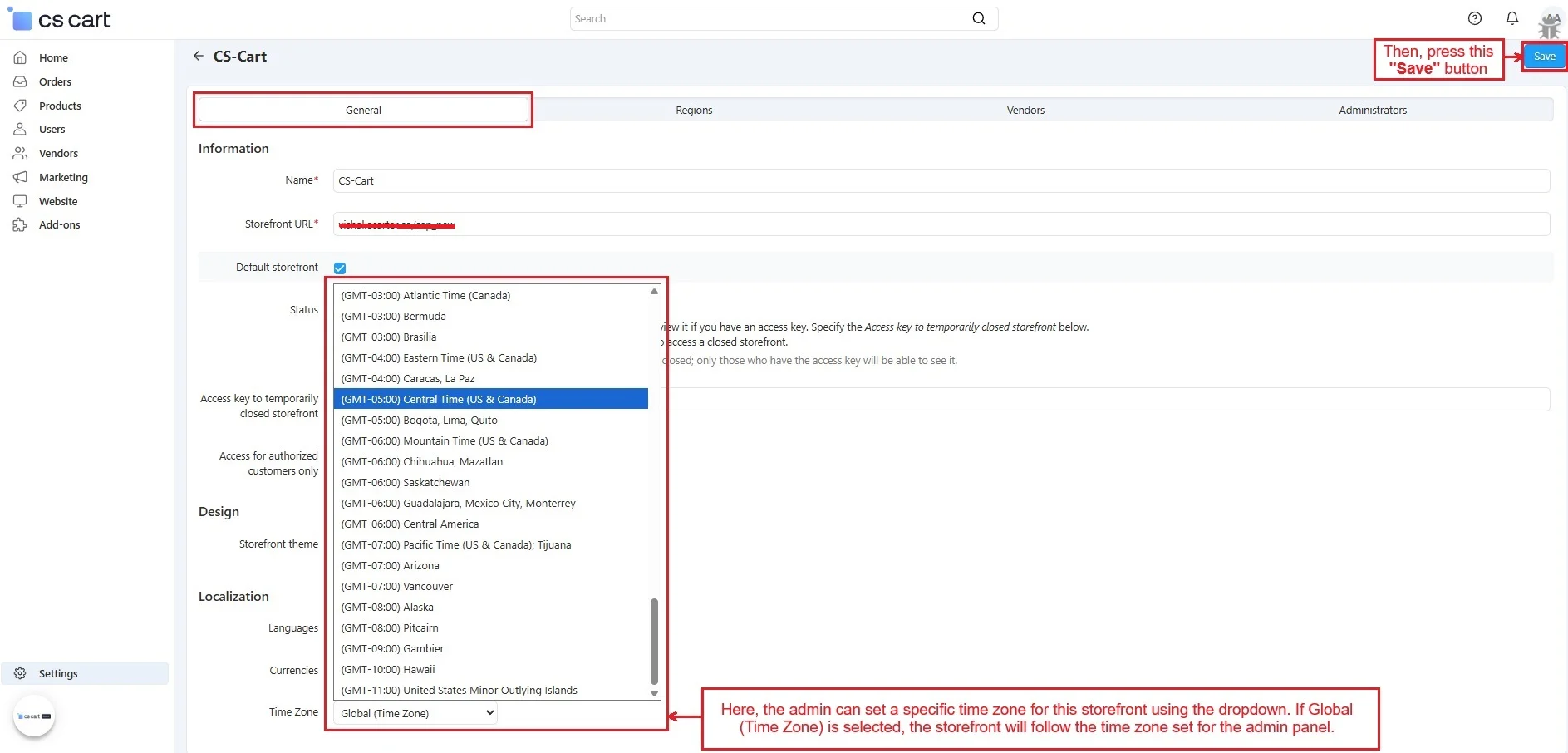Viewport: 1568px width, 753px height.
Task: Pick Pacific Time (US & Canada); Tijuana
Action: click(x=456, y=545)
